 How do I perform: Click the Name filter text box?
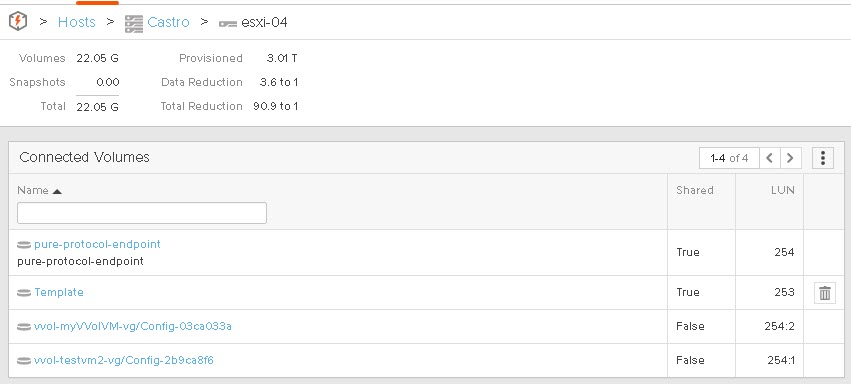[142, 213]
